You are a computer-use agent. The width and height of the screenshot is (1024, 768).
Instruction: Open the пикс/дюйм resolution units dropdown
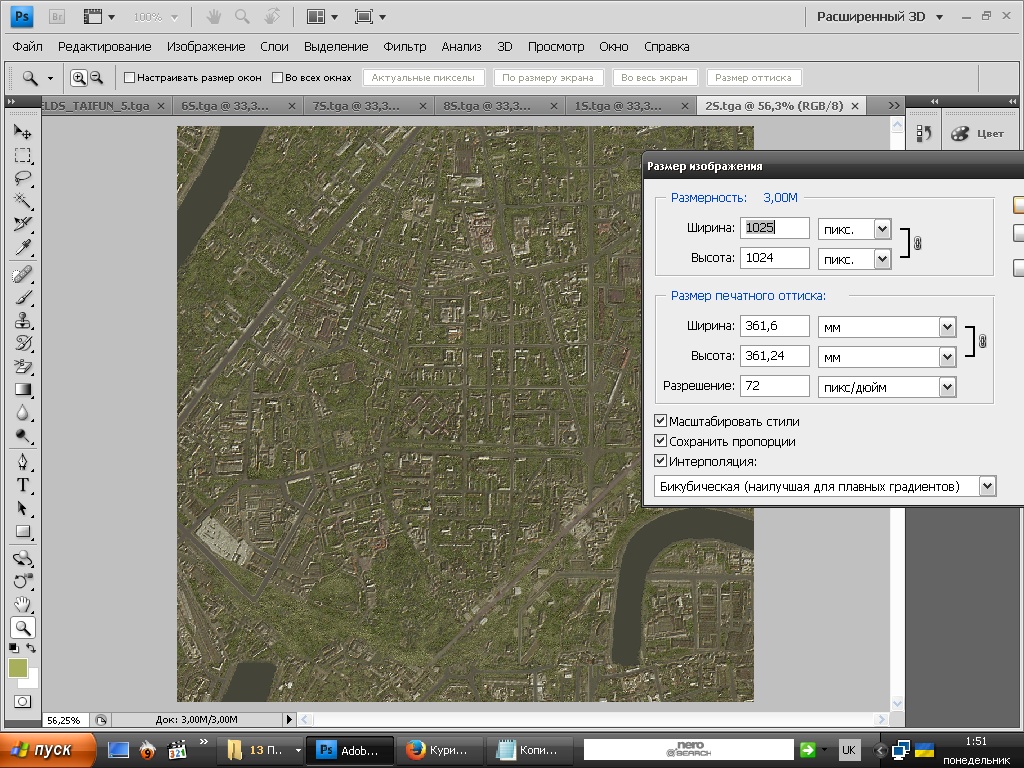[946, 386]
